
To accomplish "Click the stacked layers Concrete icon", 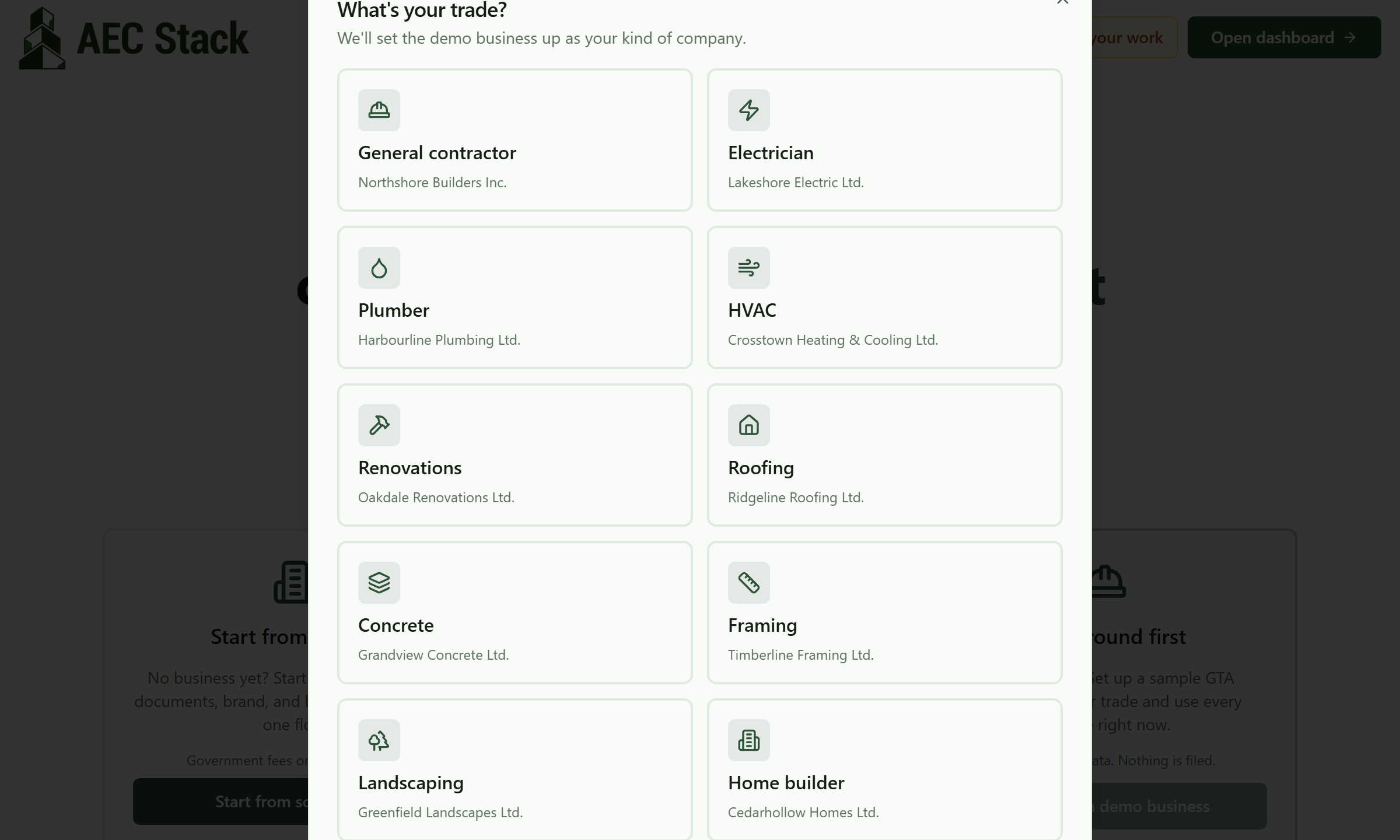I will (x=379, y=583).
